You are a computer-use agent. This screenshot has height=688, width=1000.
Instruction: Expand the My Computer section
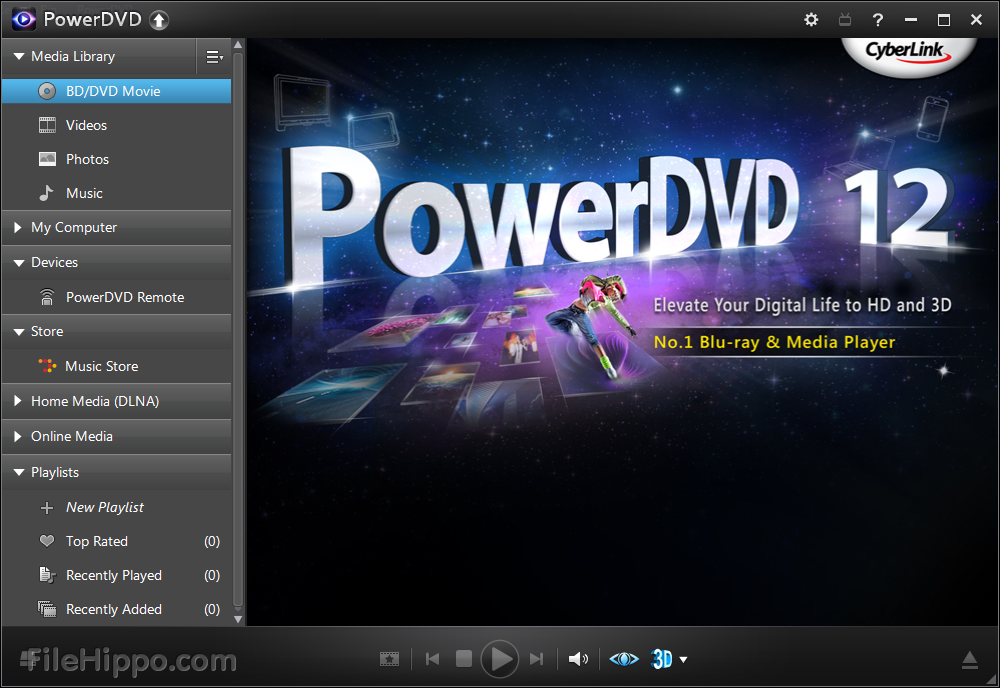click(18, 227)
